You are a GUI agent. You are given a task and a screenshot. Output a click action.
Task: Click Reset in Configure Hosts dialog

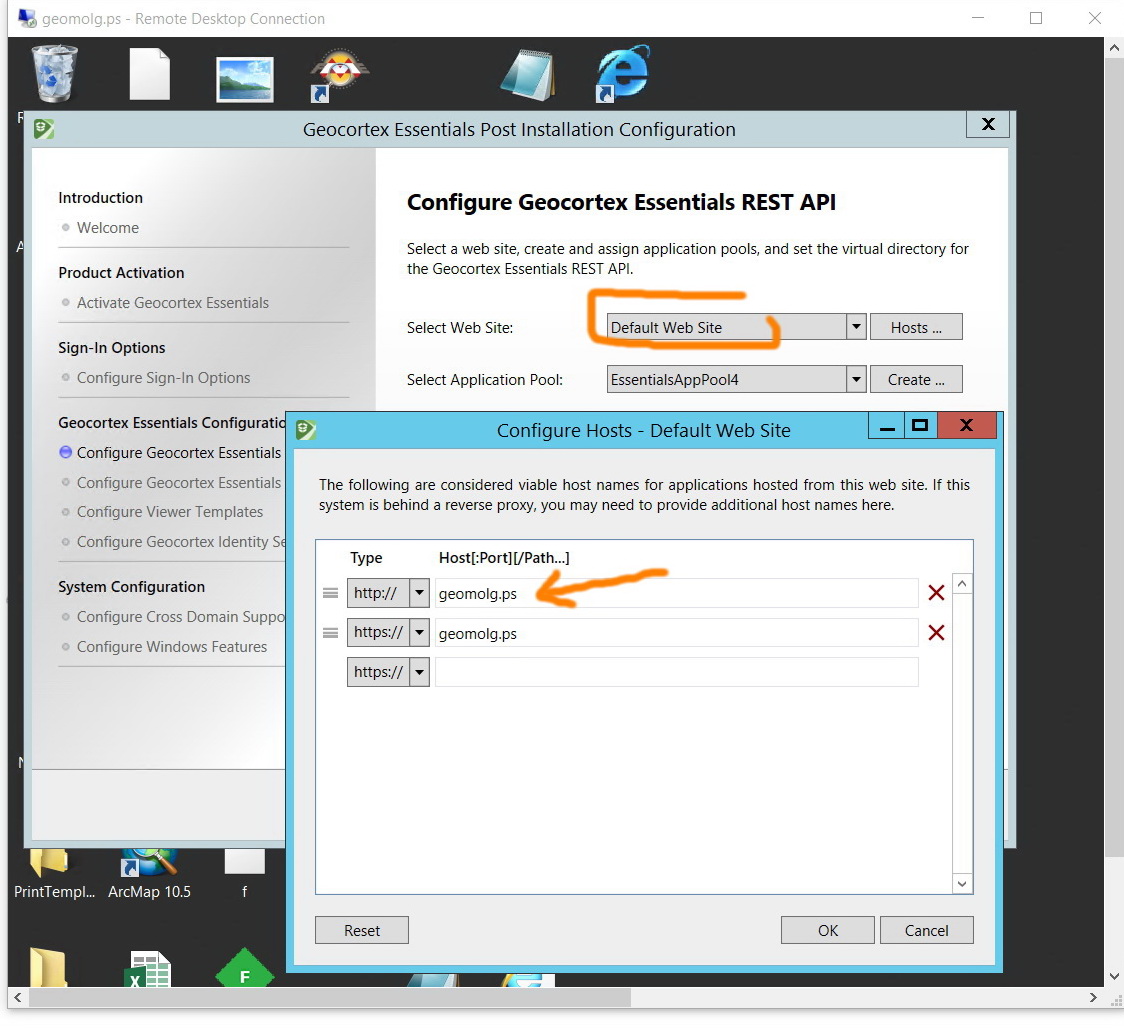(361, 930)
